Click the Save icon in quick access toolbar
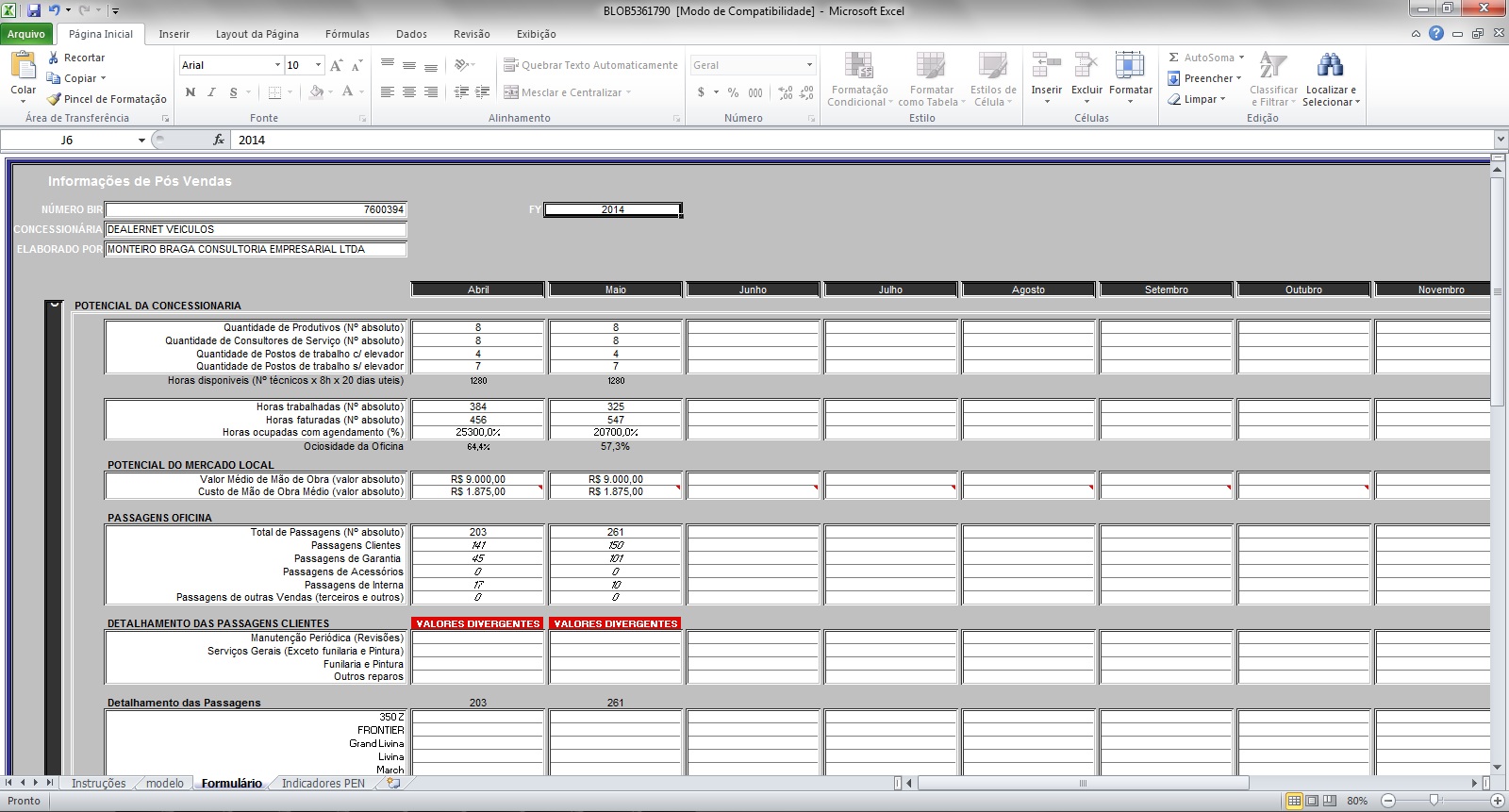1509x812 pixels. coord(34,10)
